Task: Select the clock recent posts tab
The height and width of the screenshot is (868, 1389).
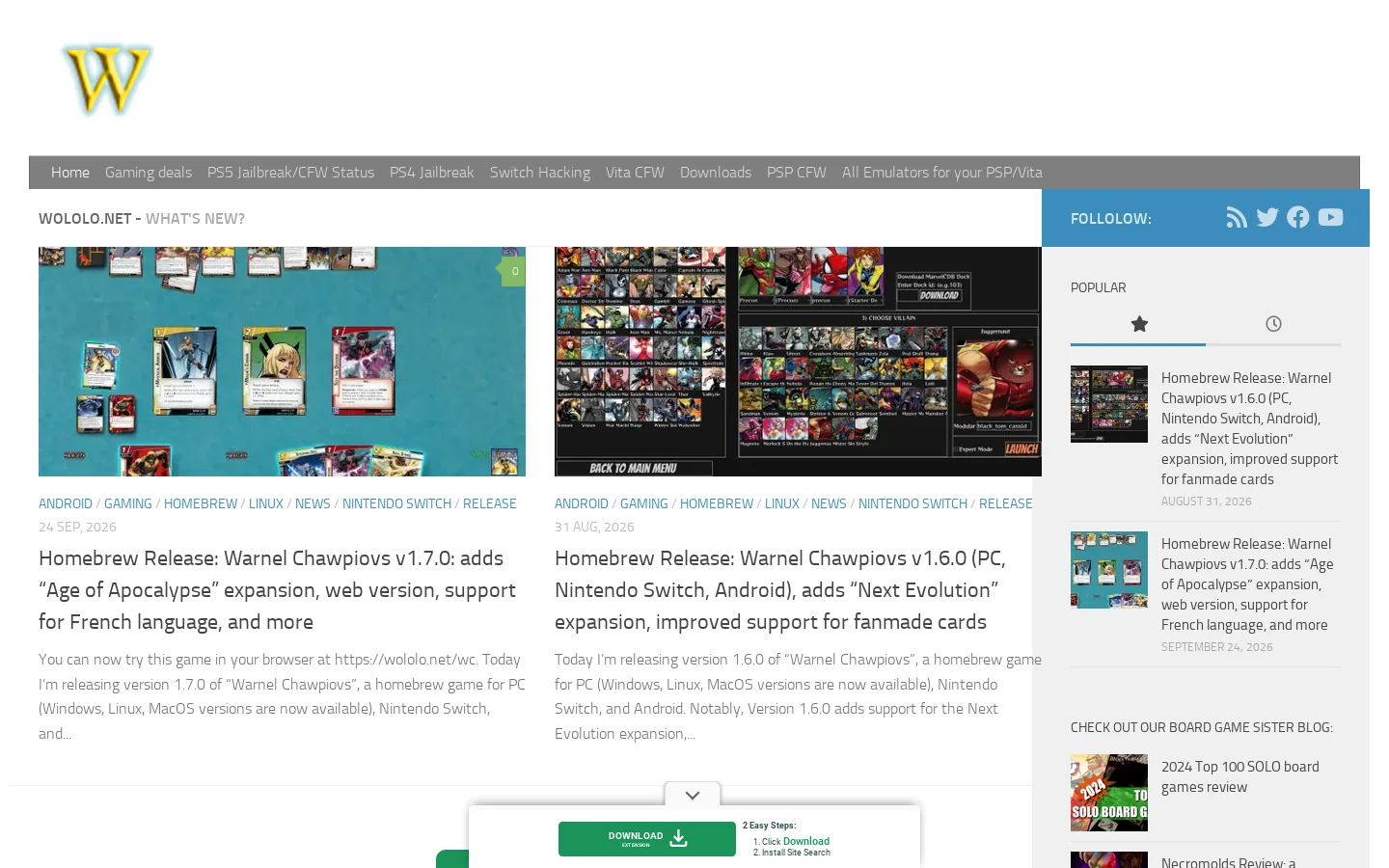Action: [1273, 324]
